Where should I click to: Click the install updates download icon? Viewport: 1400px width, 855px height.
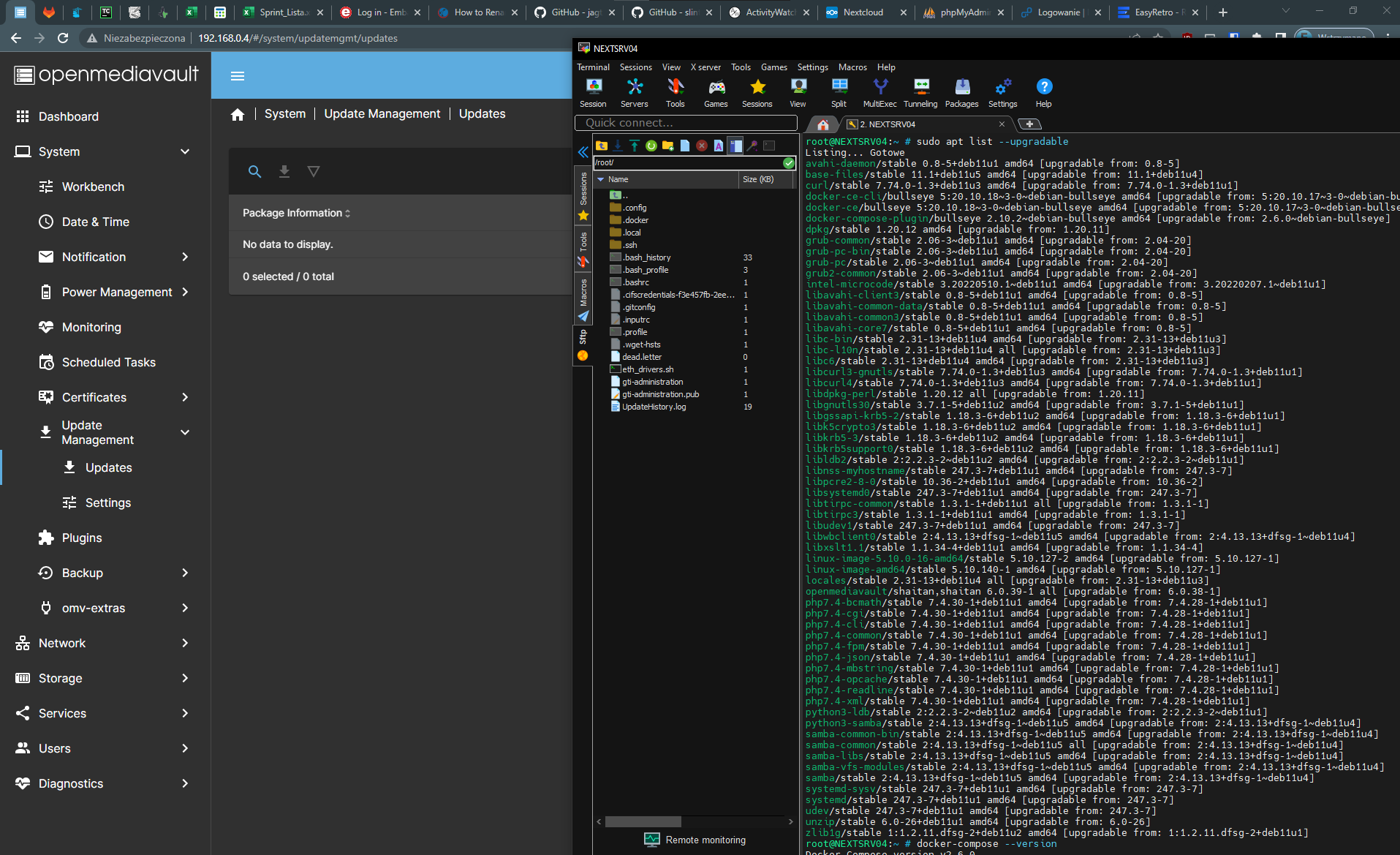(284, 171)
